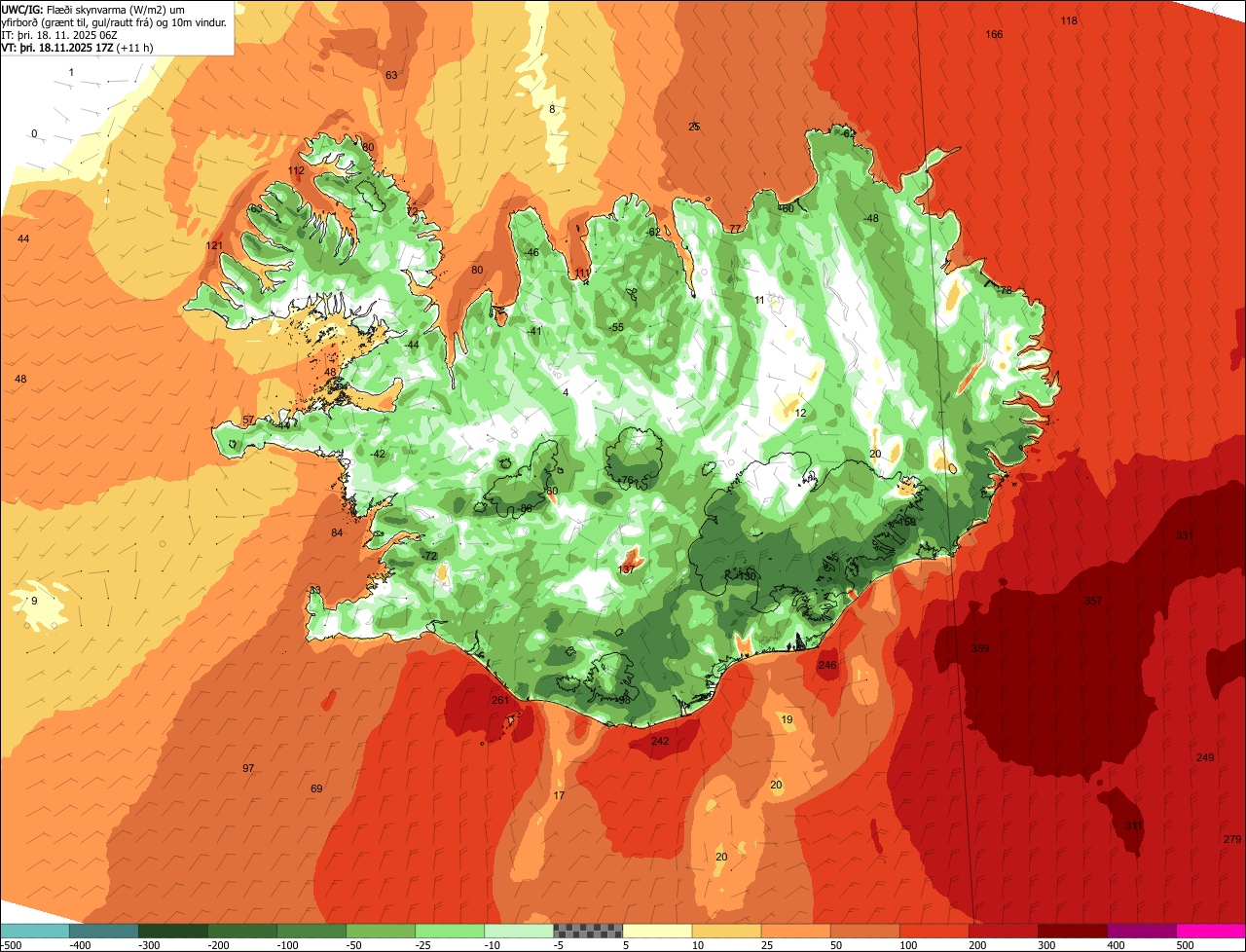Click the 'IT: þri. 18. 11. 2025 06Z' line

coord(60,34)
